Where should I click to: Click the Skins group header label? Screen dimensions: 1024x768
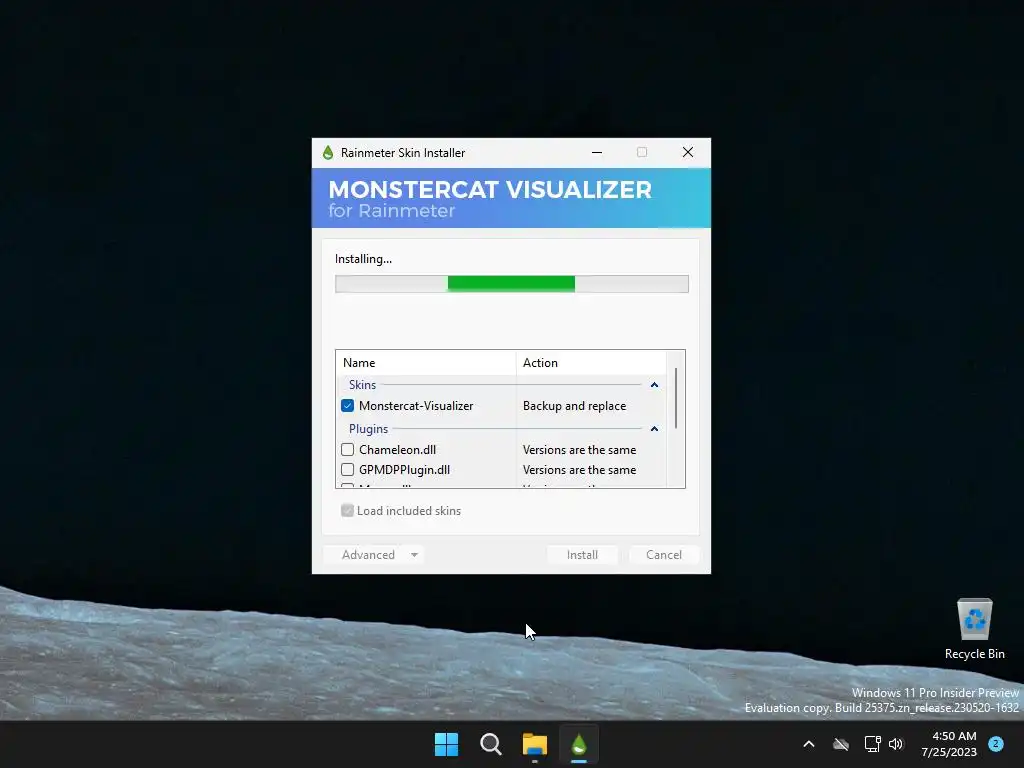tap(362, 385)
